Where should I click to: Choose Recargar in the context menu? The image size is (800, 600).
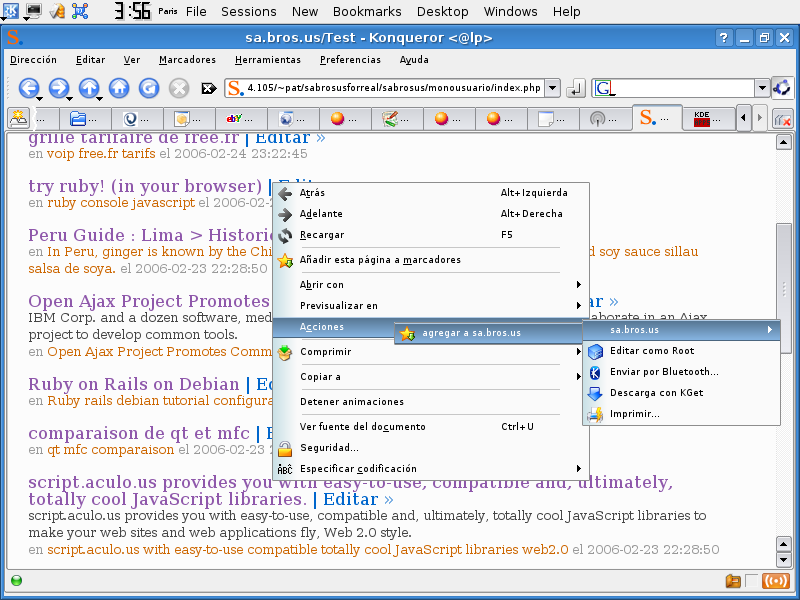tap(431, 235)
